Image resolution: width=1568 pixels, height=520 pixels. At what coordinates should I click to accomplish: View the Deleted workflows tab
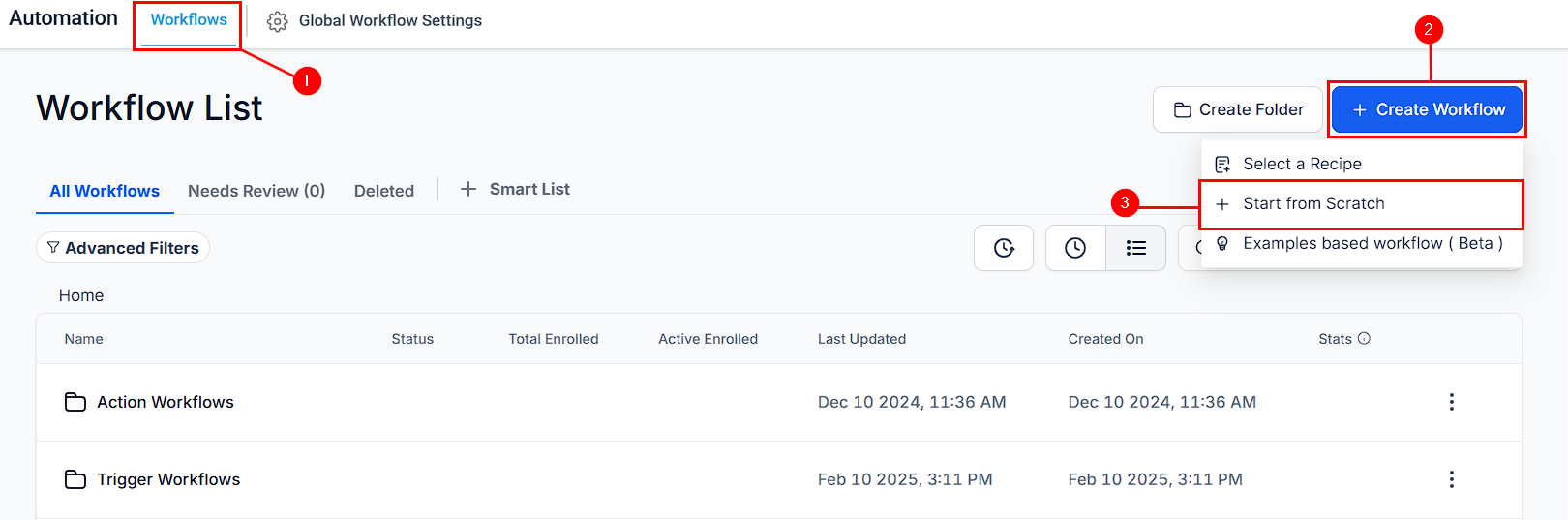pyautogui.click(x=384, y=191)
